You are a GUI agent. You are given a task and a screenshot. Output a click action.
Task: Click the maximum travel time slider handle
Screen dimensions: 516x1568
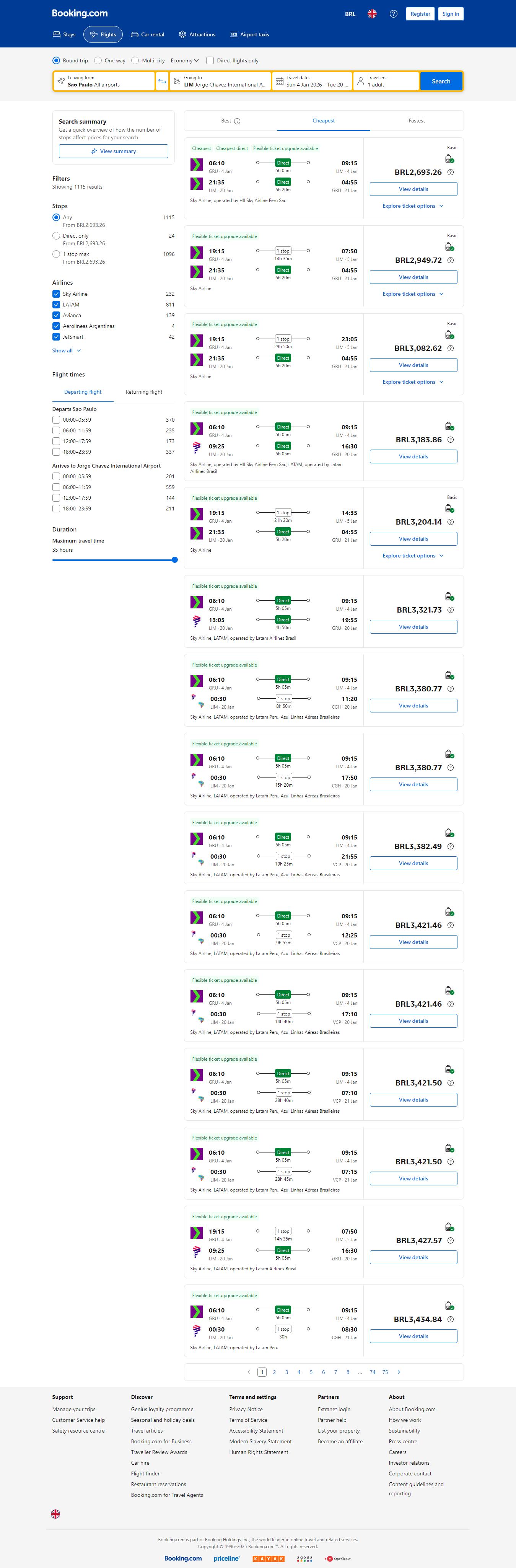pos(175,560)
